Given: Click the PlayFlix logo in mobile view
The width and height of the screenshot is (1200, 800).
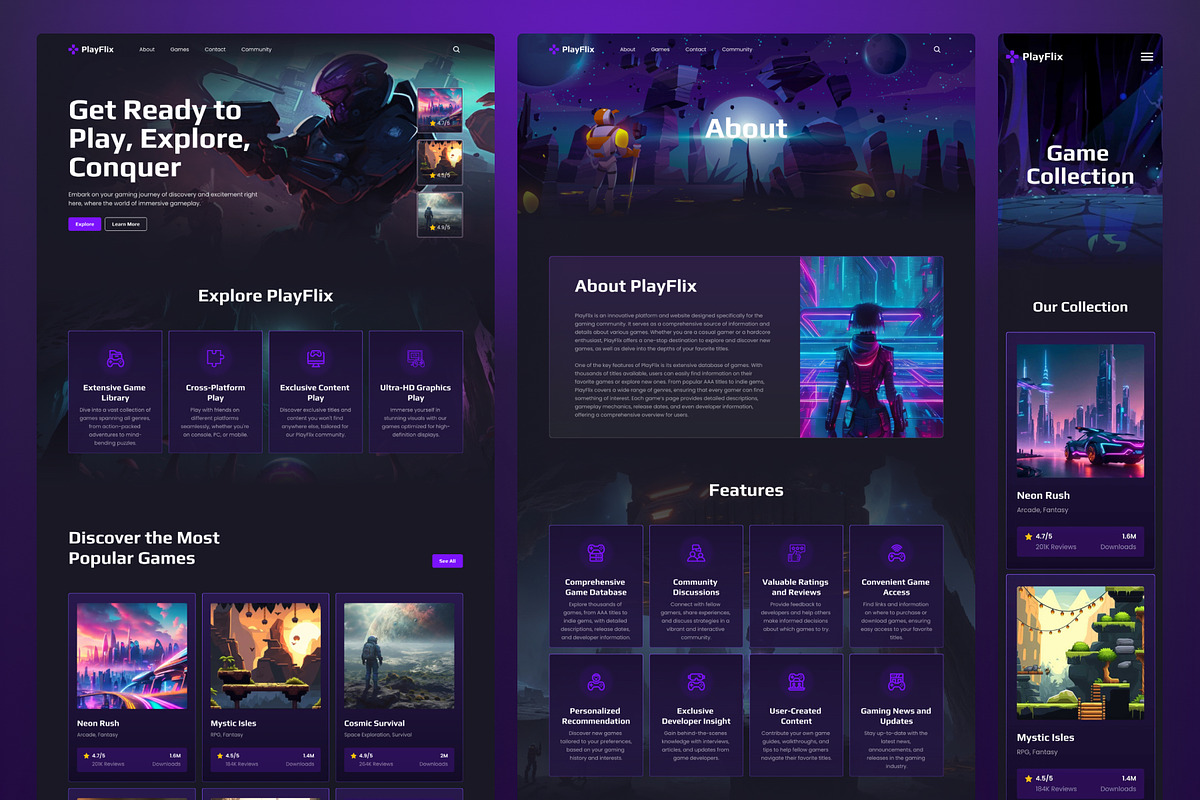Looking at the screenshot, I should 1034,57.
